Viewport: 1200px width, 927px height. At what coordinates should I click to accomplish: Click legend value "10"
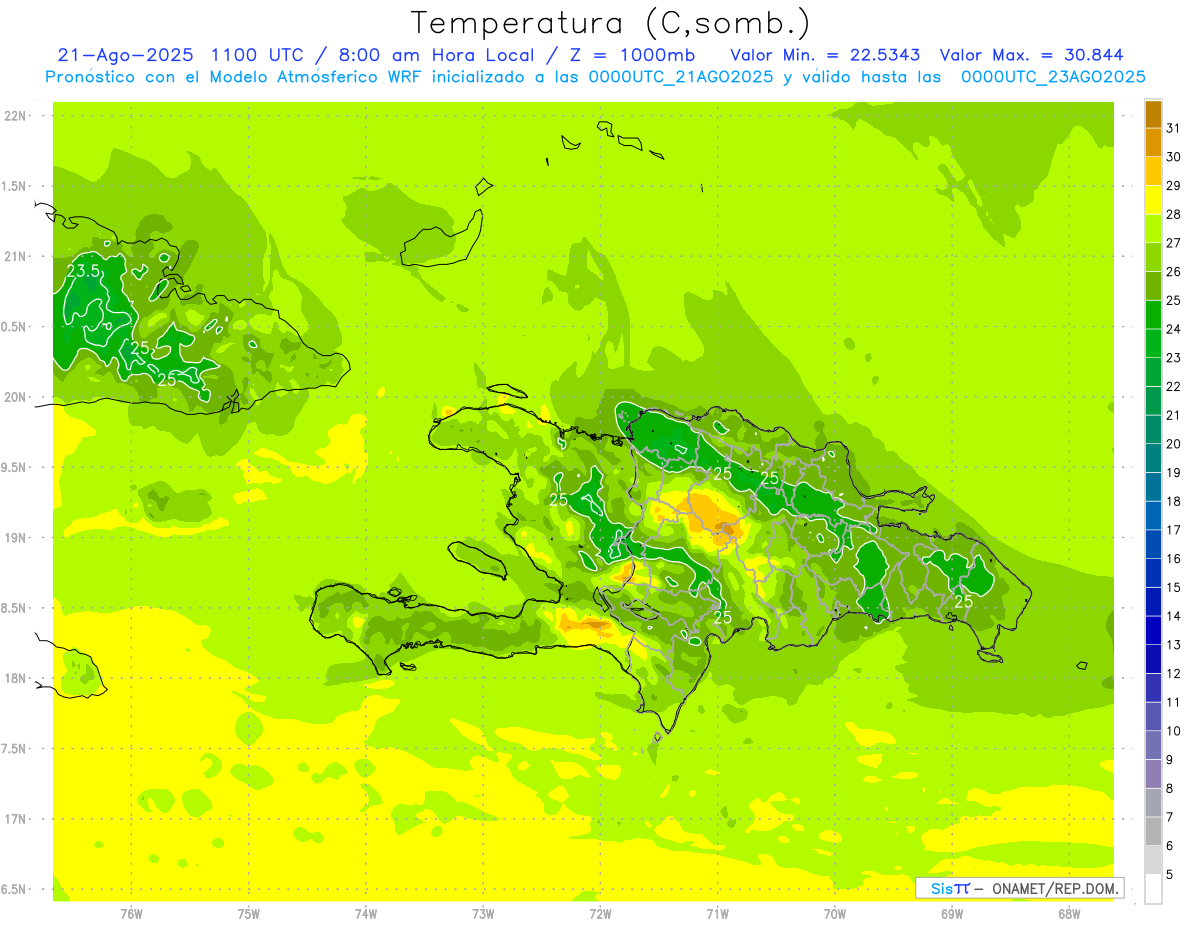tap(1173, 731)
